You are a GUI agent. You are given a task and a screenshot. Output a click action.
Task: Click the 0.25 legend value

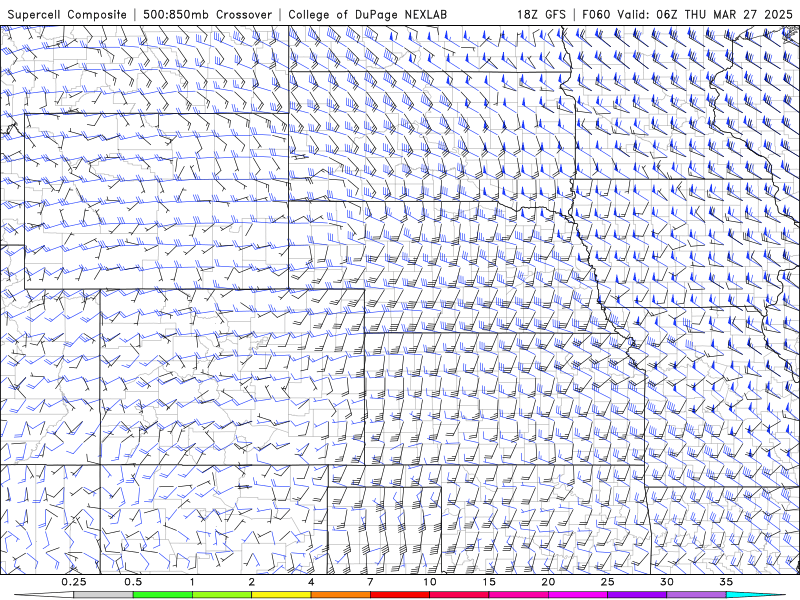[74, 582]
